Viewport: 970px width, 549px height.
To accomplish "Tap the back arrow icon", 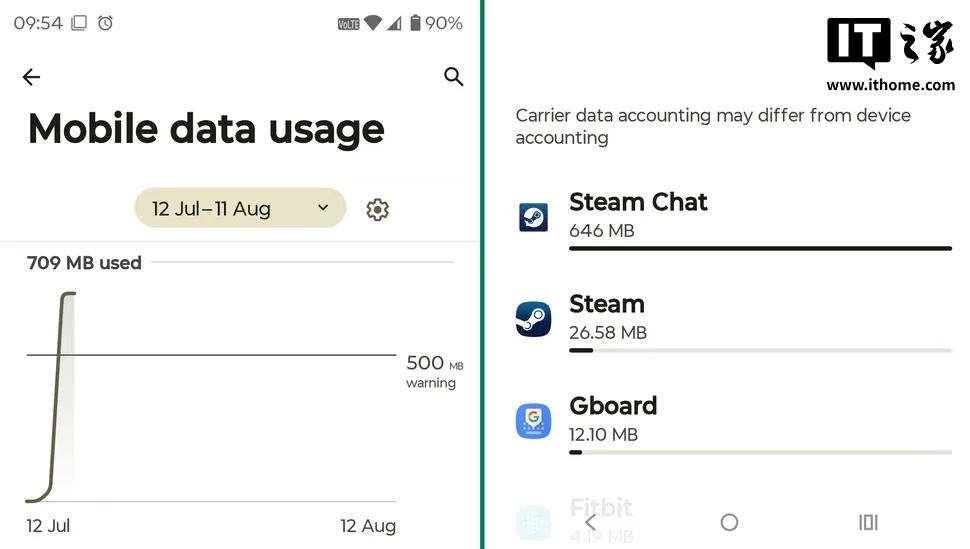I will (31, 77).
